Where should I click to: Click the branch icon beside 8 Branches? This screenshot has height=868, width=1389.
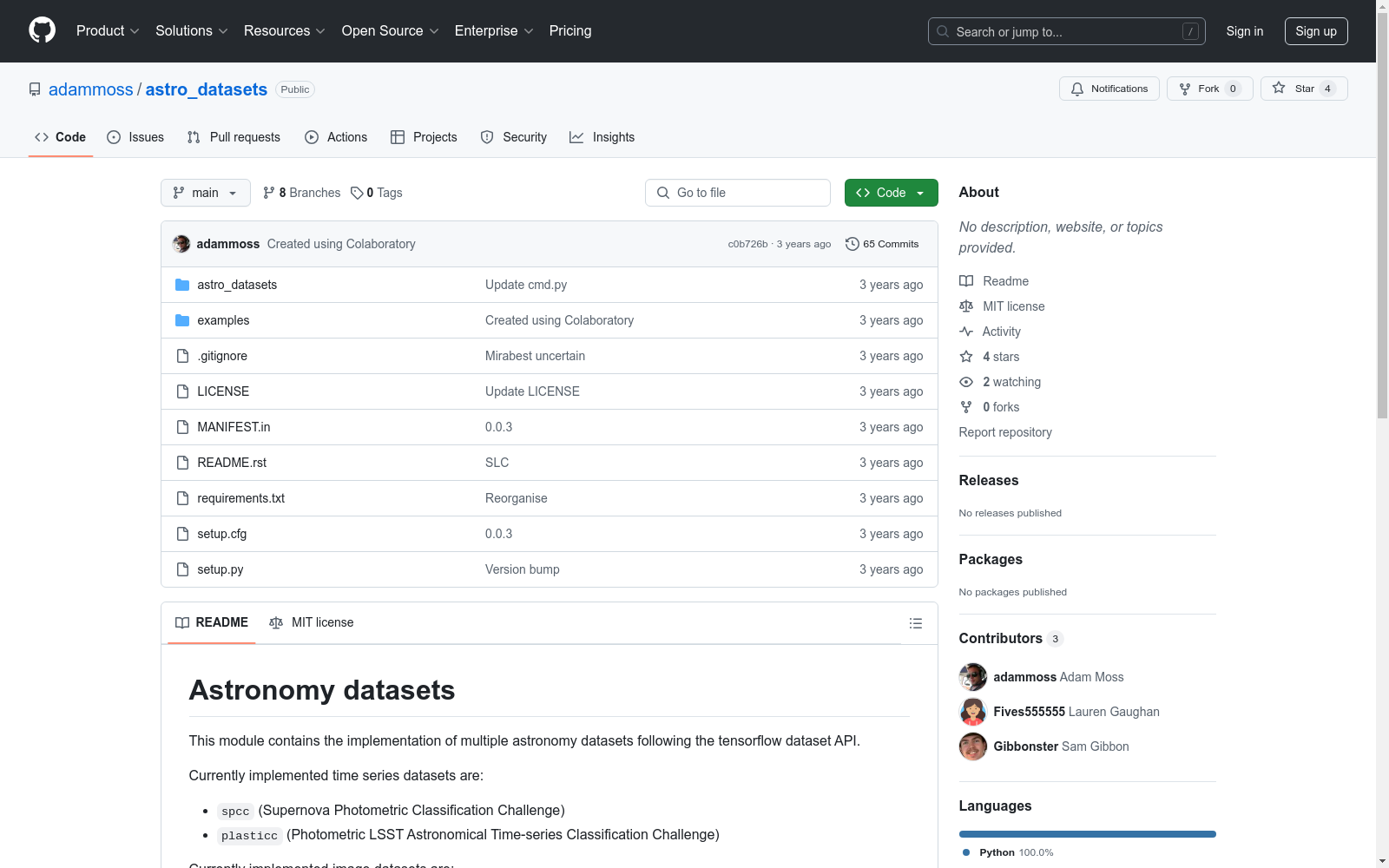(x=269, y=193)
